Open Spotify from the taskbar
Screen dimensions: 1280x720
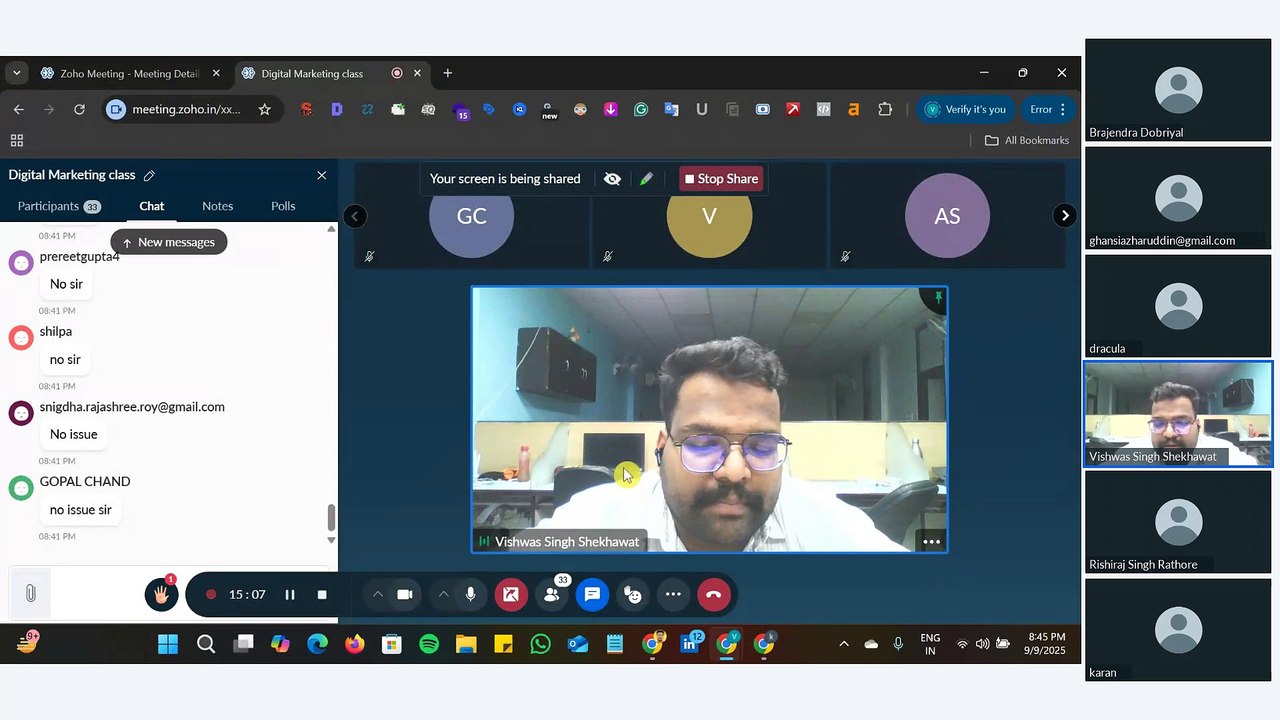click(429, 644)
